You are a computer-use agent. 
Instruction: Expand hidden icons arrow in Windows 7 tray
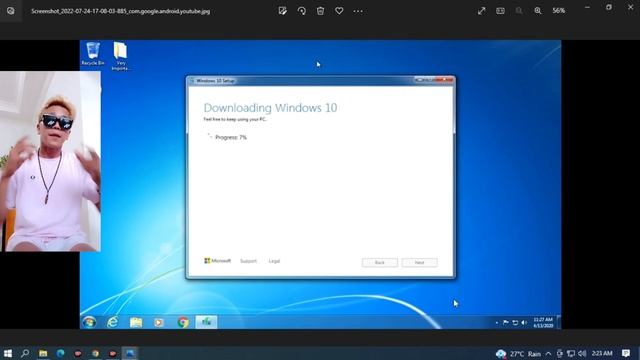[497, 322]
